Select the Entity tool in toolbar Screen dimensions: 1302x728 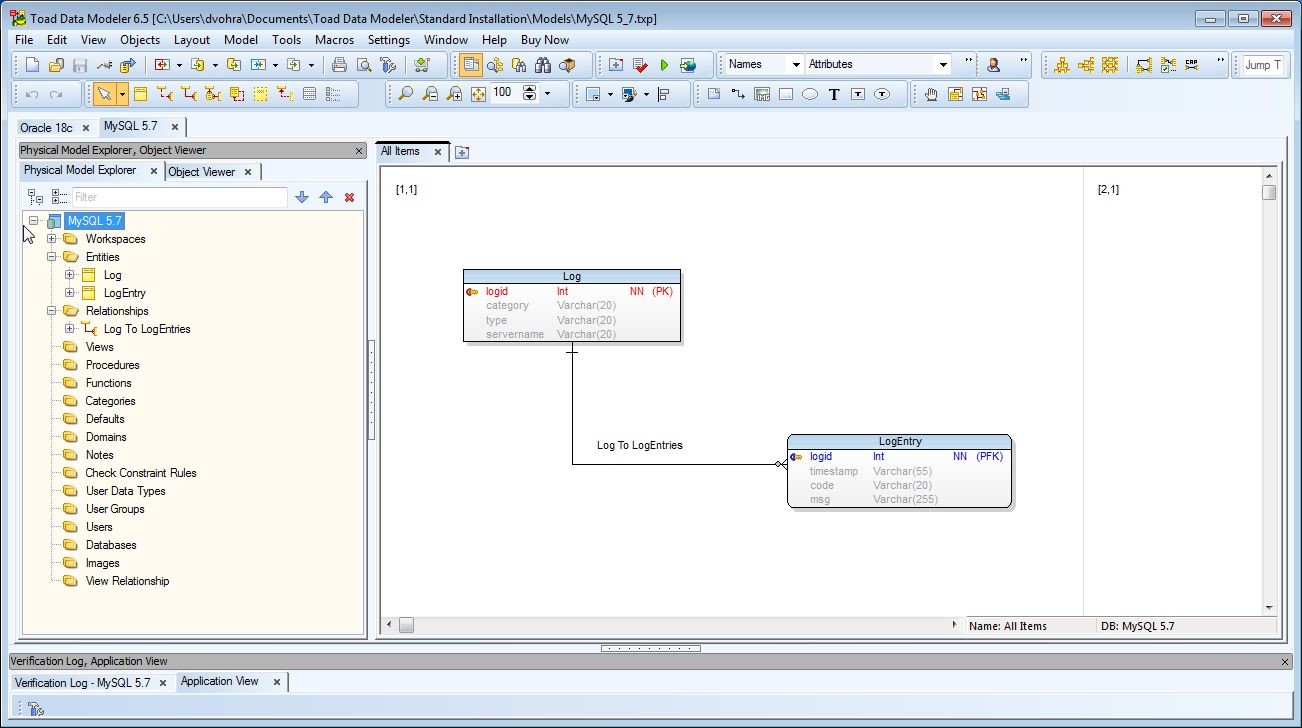pos(141,94)
